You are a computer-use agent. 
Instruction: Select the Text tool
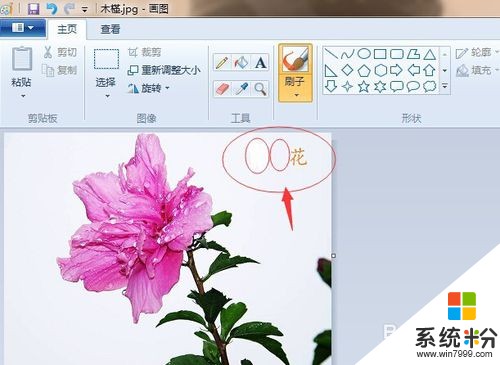coord(260,62)
